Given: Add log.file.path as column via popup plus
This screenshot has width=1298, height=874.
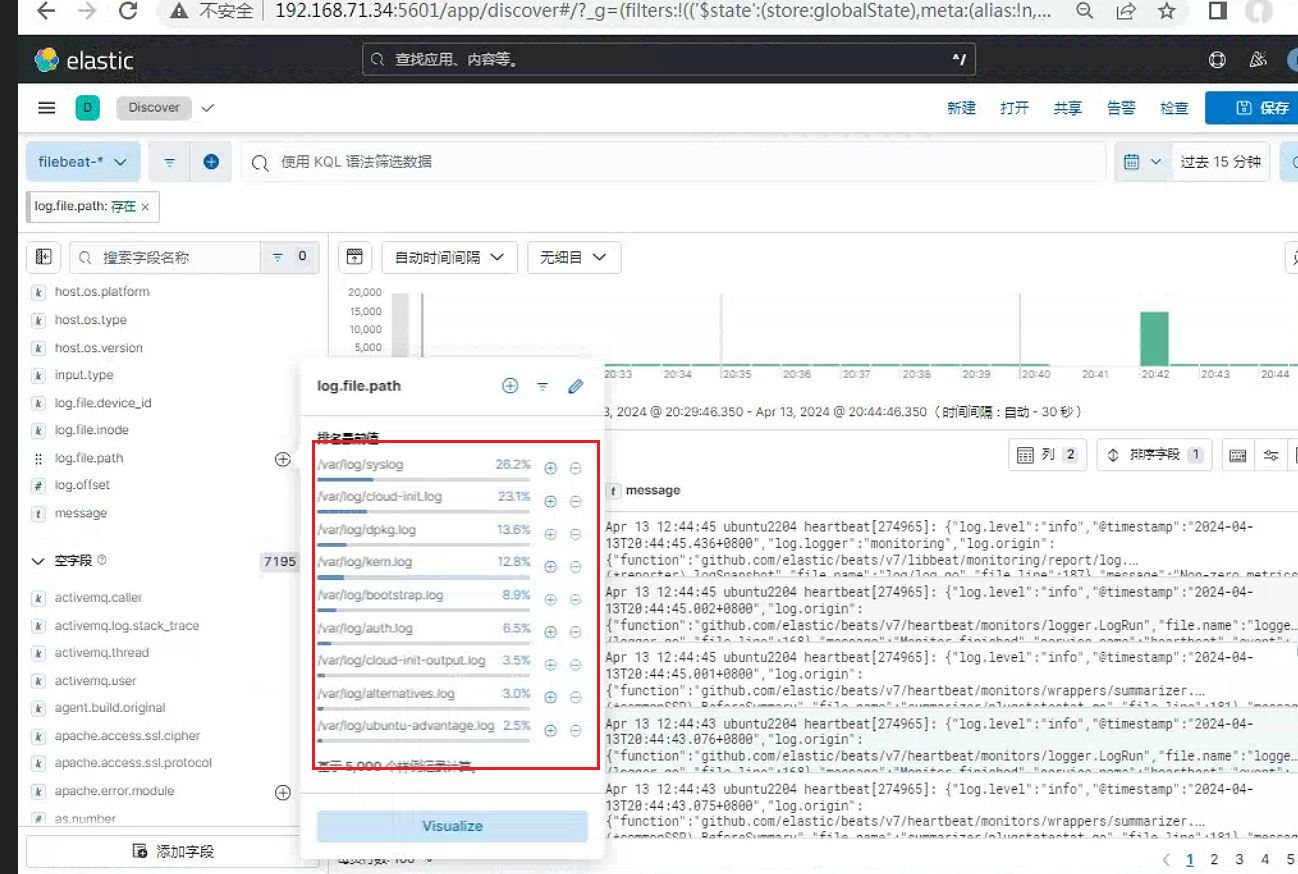Looking at the screenshot, I should click(x=510, y=386).
